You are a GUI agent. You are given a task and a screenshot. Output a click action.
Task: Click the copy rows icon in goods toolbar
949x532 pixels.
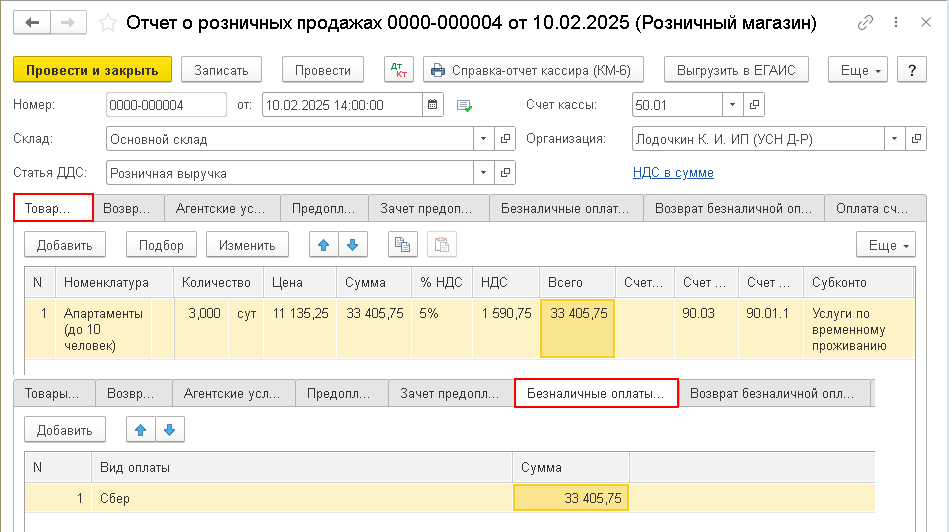pos(402,244)
